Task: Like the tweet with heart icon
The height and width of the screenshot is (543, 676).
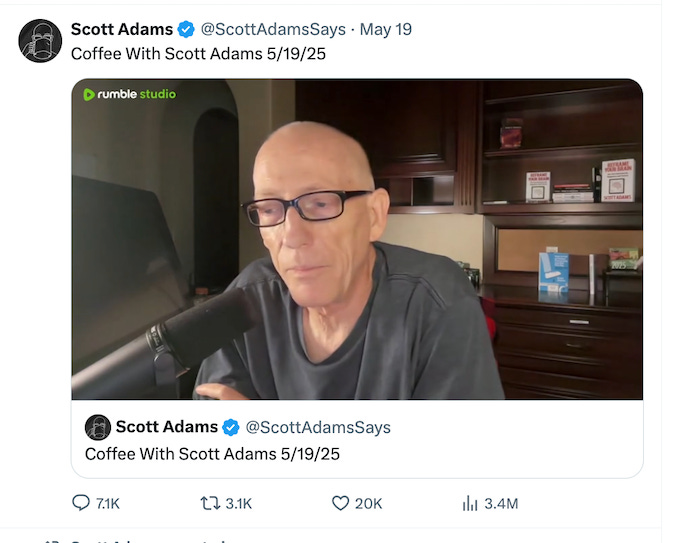Action: click(340, 503)
